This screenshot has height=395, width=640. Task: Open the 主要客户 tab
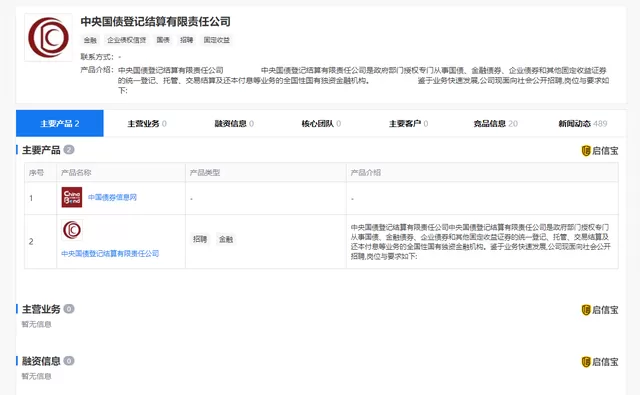(409, 124)
